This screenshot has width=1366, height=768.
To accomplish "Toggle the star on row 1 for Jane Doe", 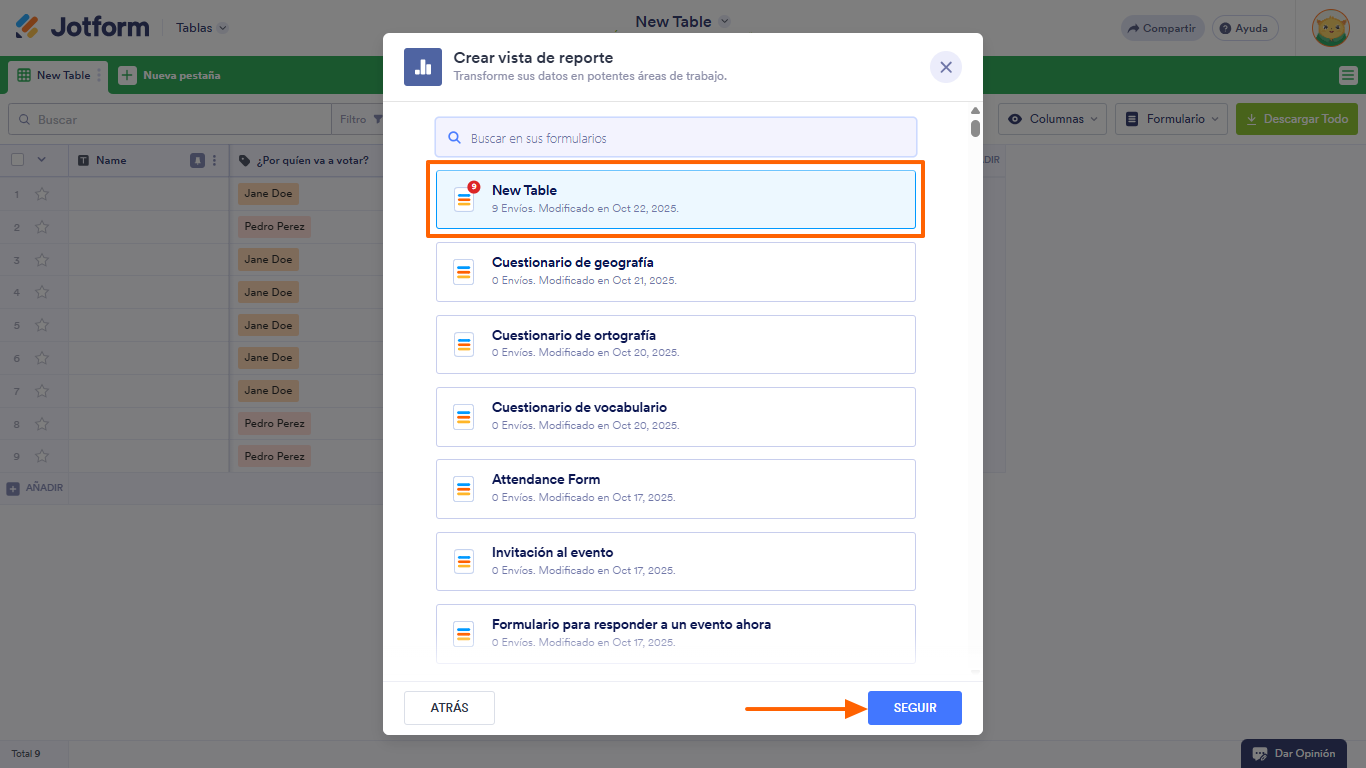I will tap(41, 193).
